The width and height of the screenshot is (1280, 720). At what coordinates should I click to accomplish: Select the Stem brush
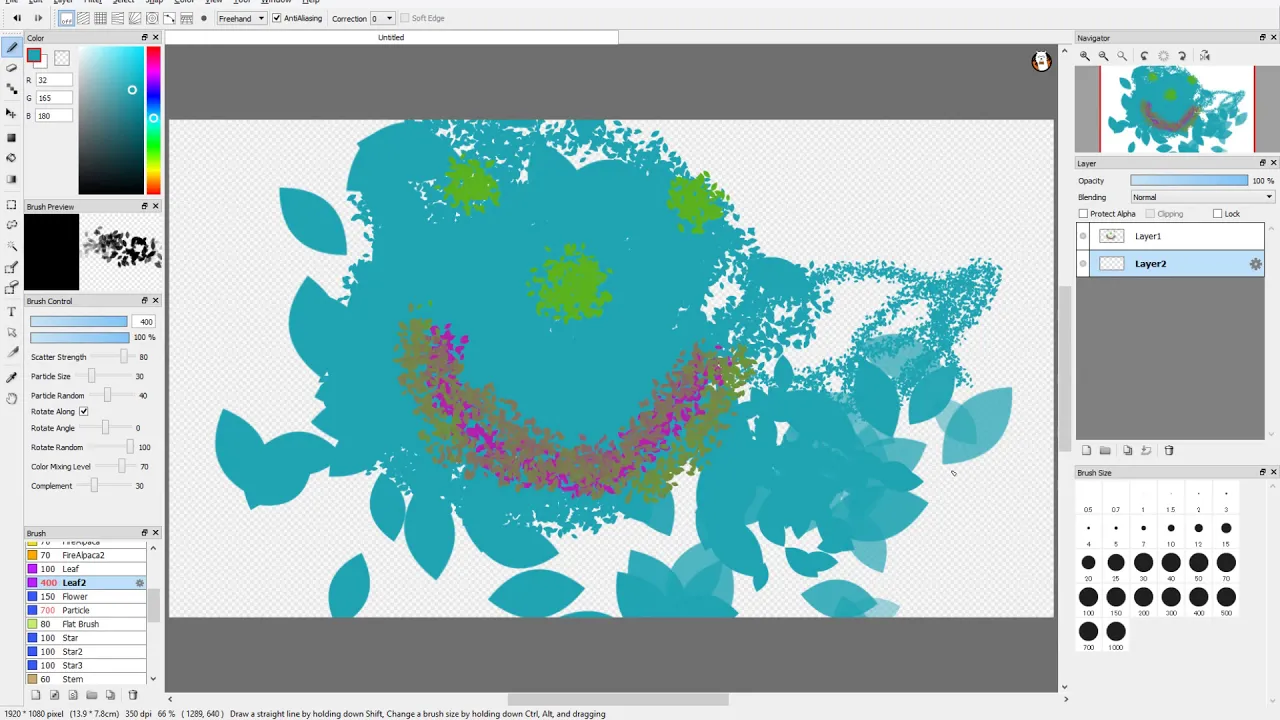click(86, 679)
